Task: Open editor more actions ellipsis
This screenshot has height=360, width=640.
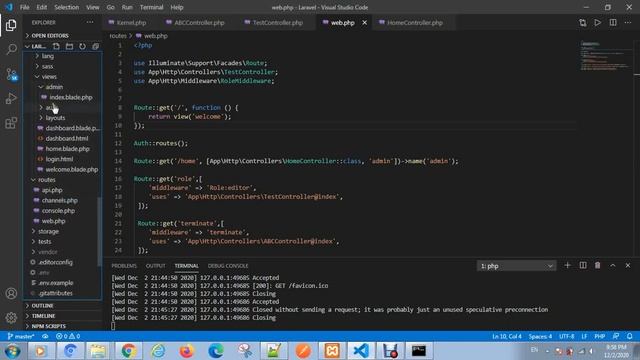Action: pyautogui.click(x=628, y=23)
